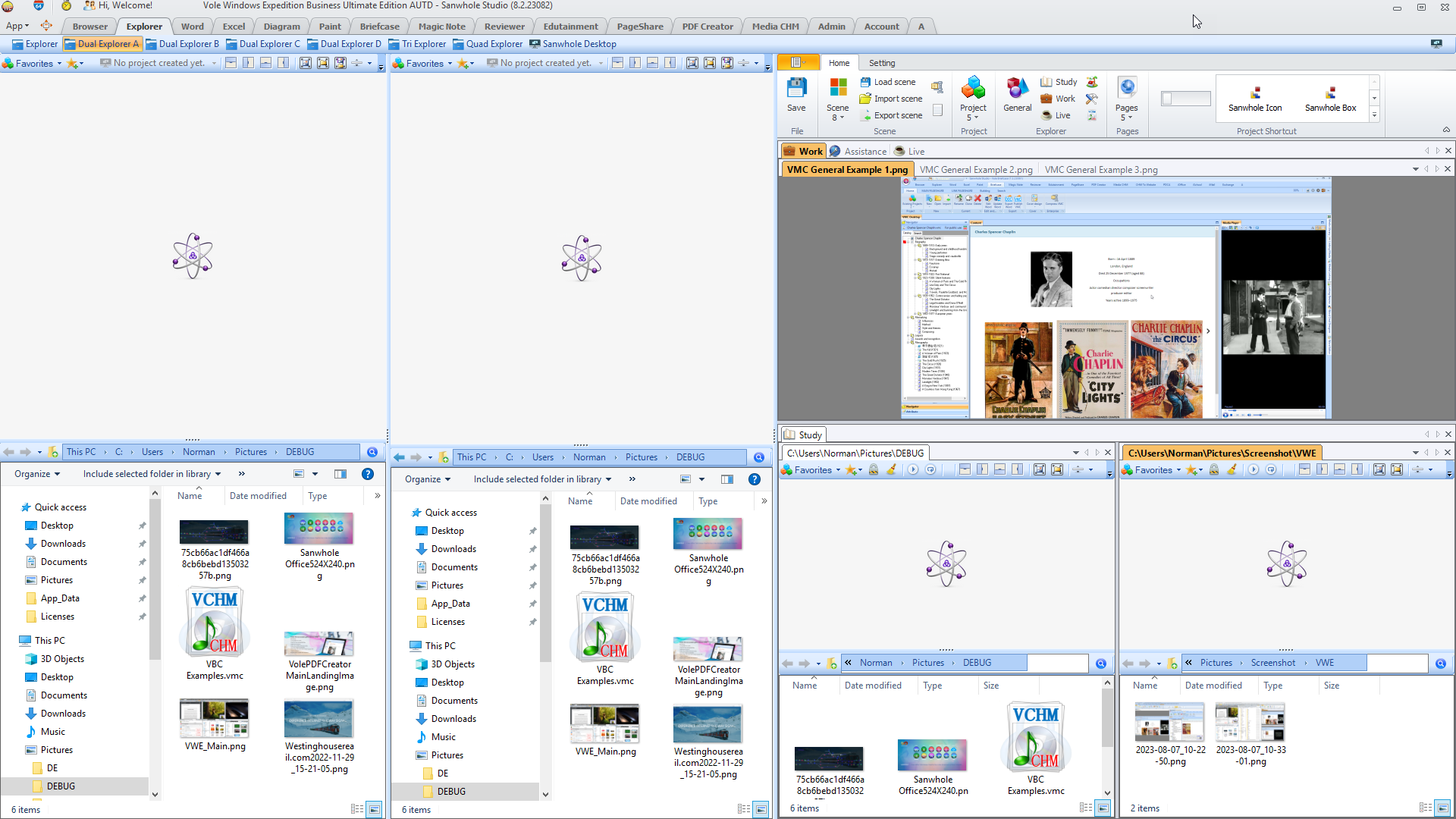Click back arrow in middle explorer address bar
Viewport: 1456px width, 819px height.
click(x=400, y=457)
